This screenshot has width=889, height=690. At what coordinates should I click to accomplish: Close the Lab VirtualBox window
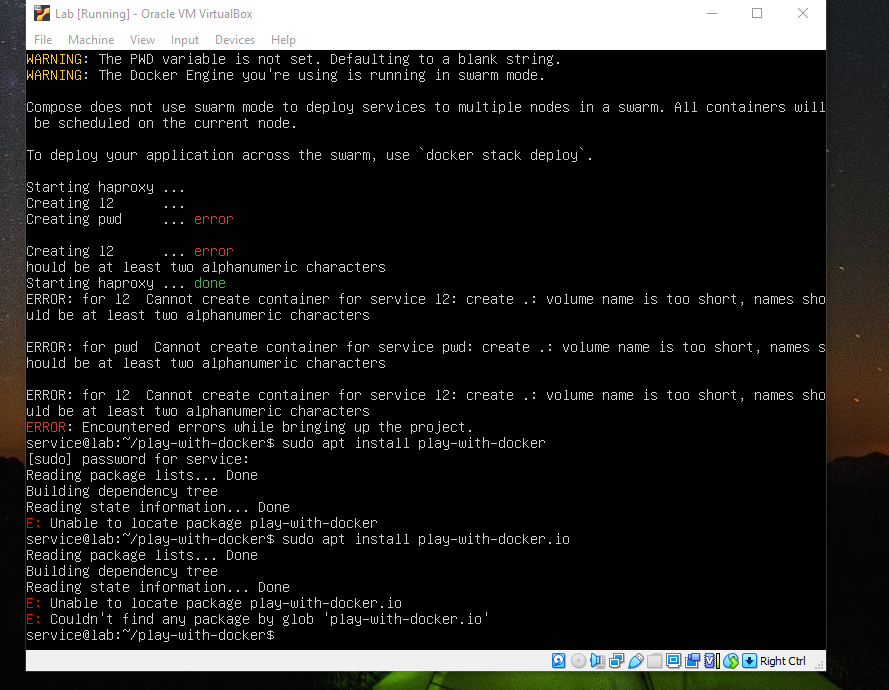tap(803, 13)
